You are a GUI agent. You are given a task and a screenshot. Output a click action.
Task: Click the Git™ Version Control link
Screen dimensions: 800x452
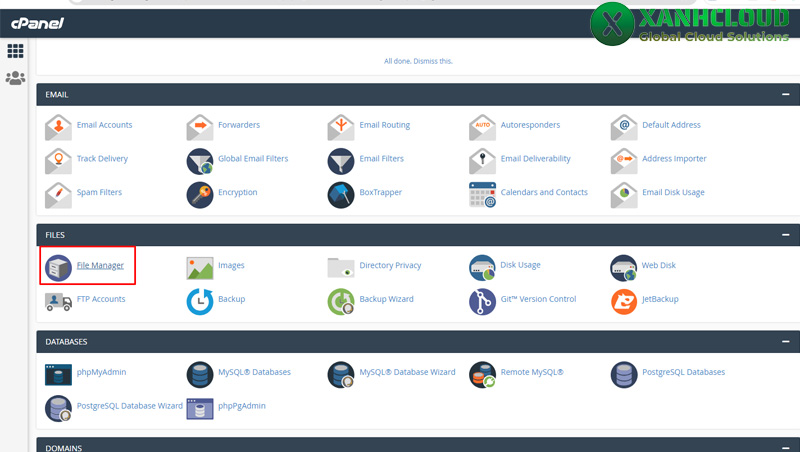click(538, 299)
